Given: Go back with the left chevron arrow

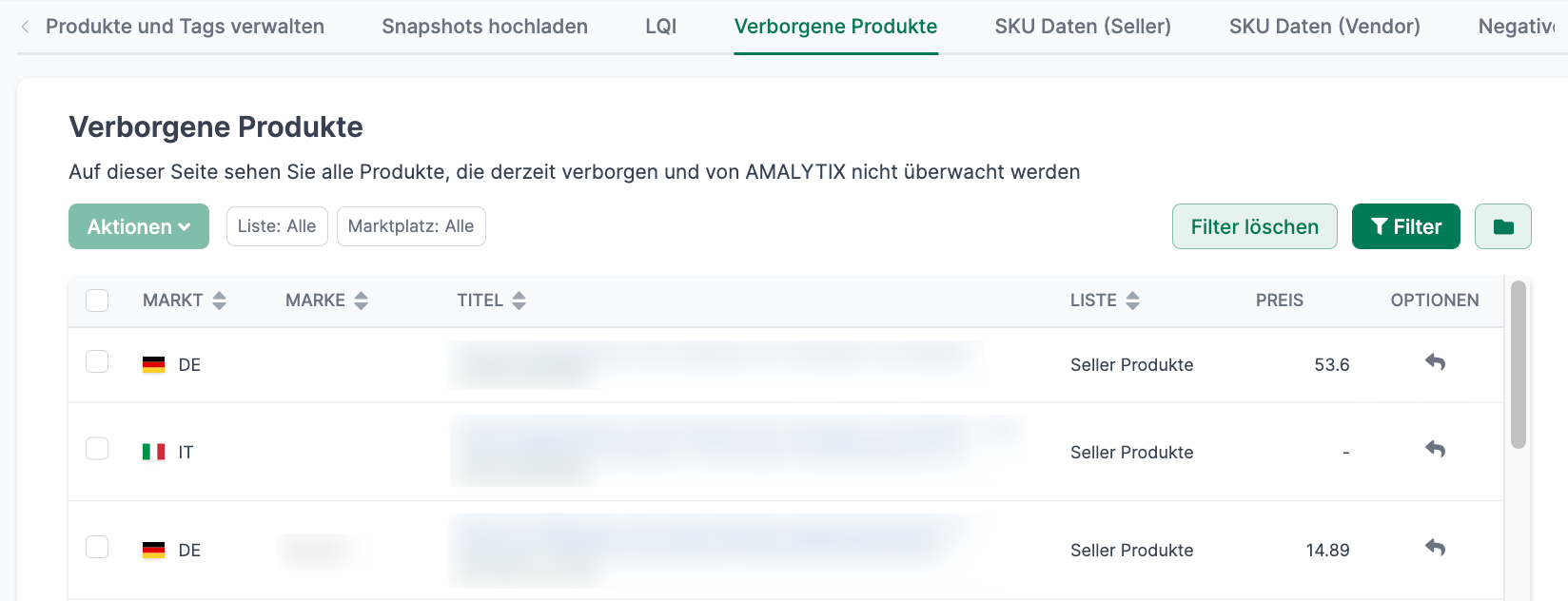Looking at the screenshot, I should (25, 27).
